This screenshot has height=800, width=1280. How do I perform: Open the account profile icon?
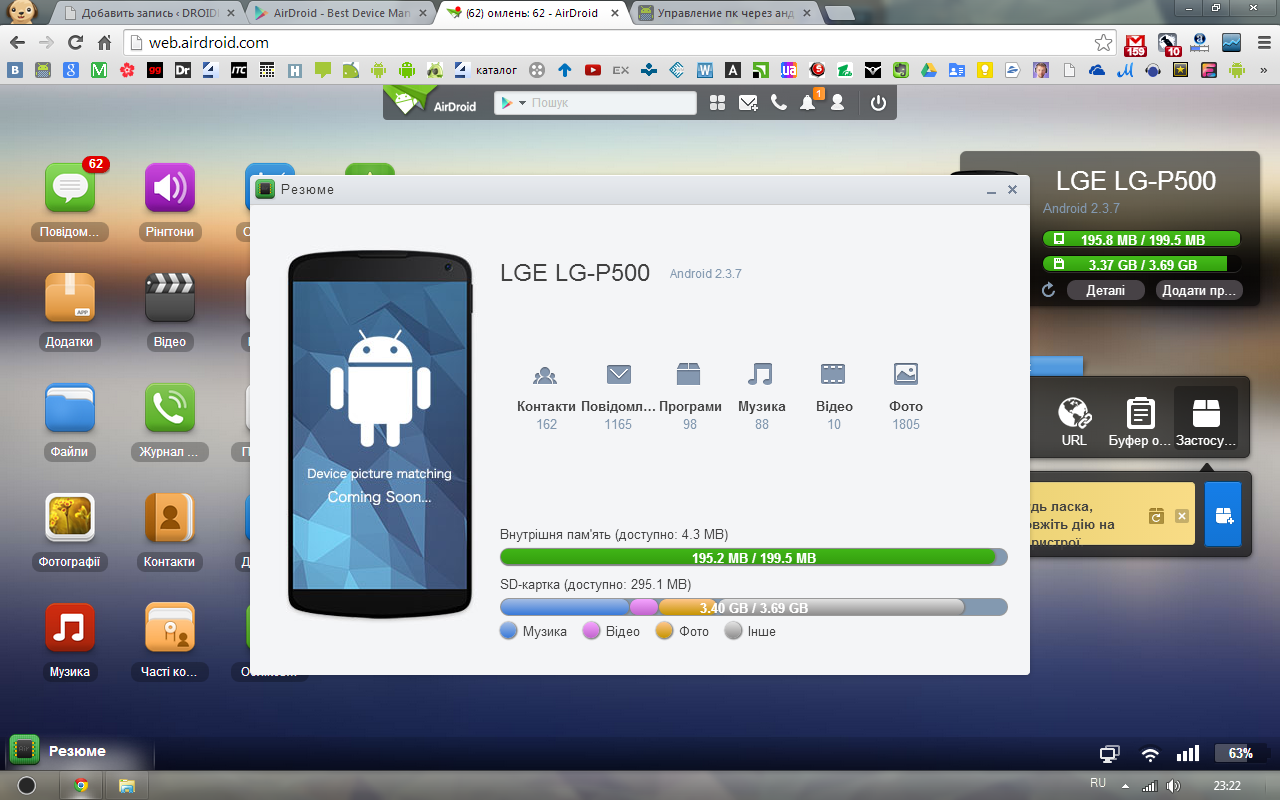coord(838,103)
